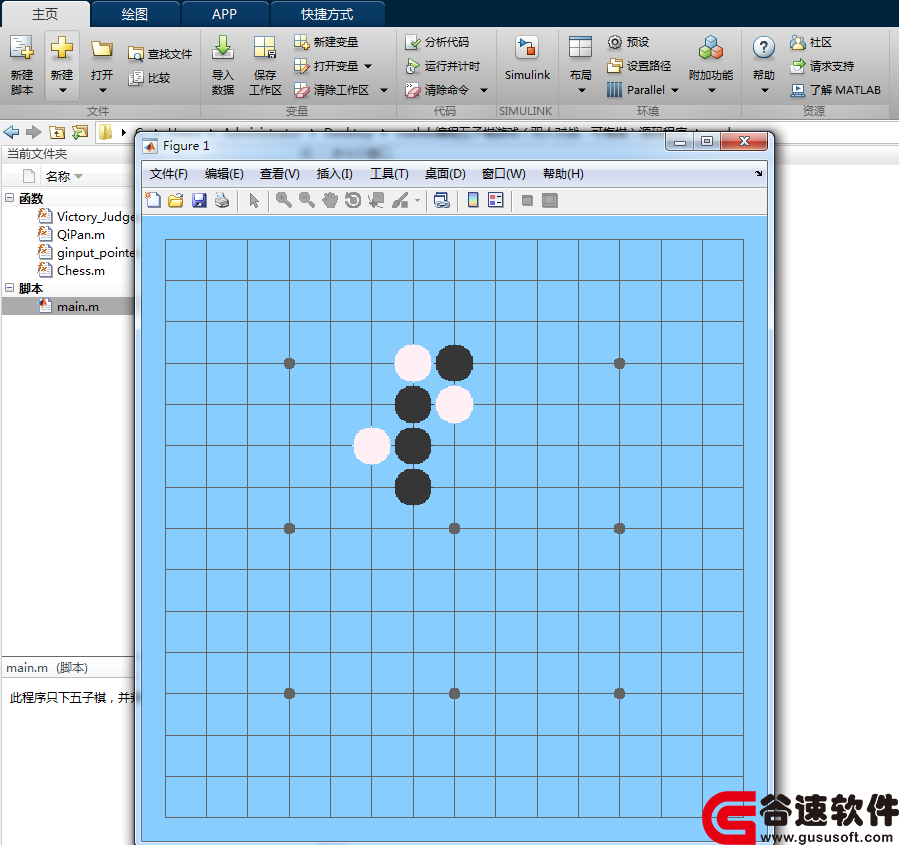Open Simulink from the toolstrip
899x845 pixels.
point(527,59)
